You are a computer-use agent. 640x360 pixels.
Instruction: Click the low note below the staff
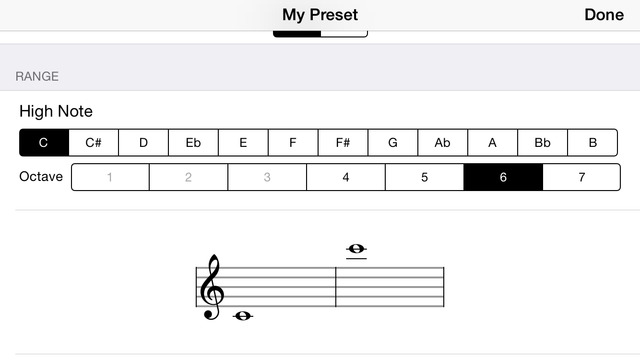click(x=243, y=316)
